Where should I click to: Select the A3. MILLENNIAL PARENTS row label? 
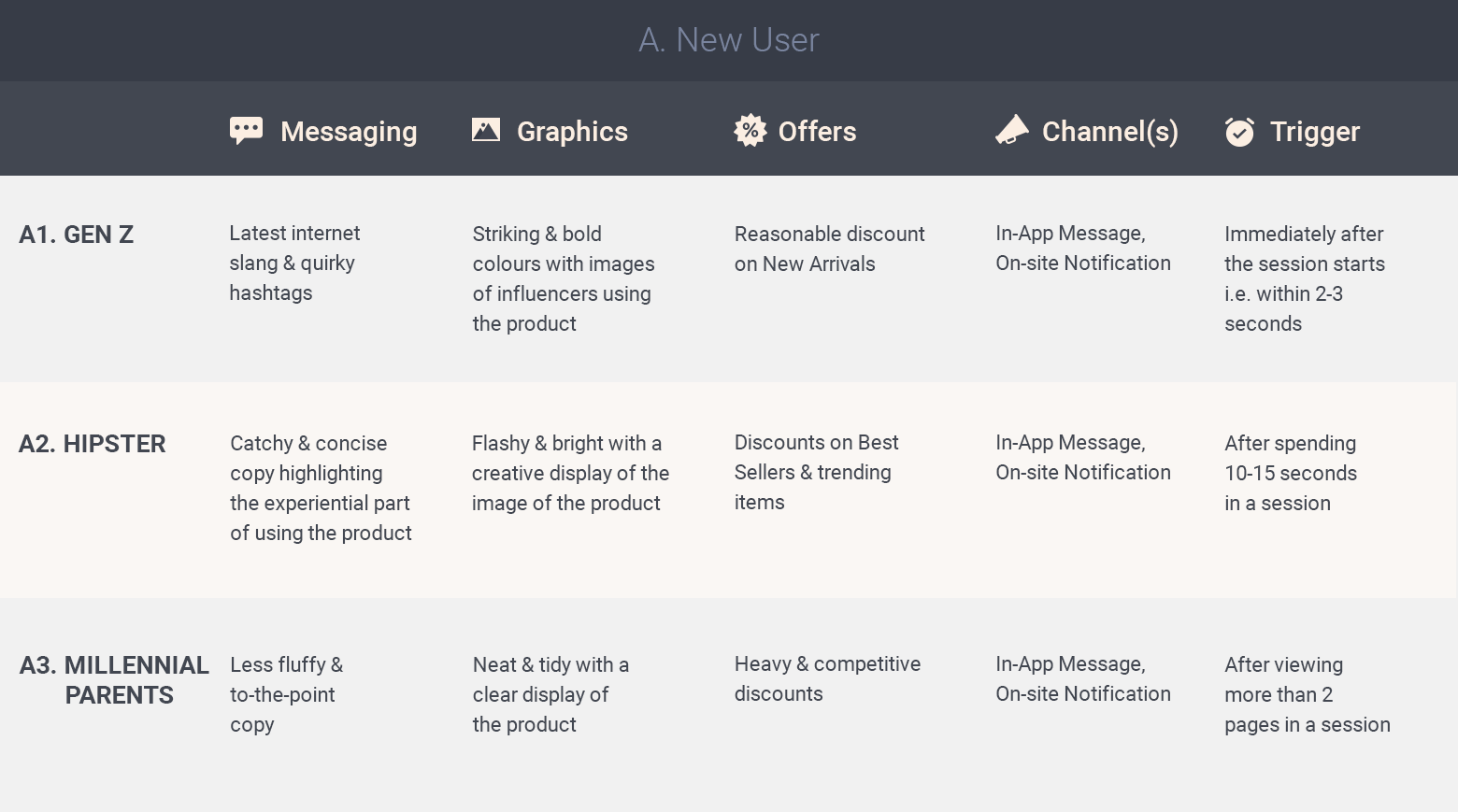tap(113, 679)
